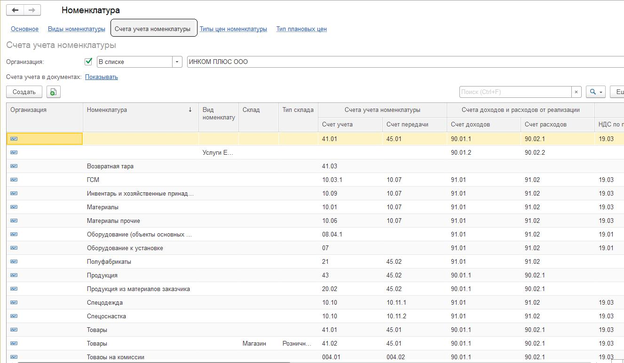Click the Организация column header
This screenshot has width=624, height=363.
45,117
